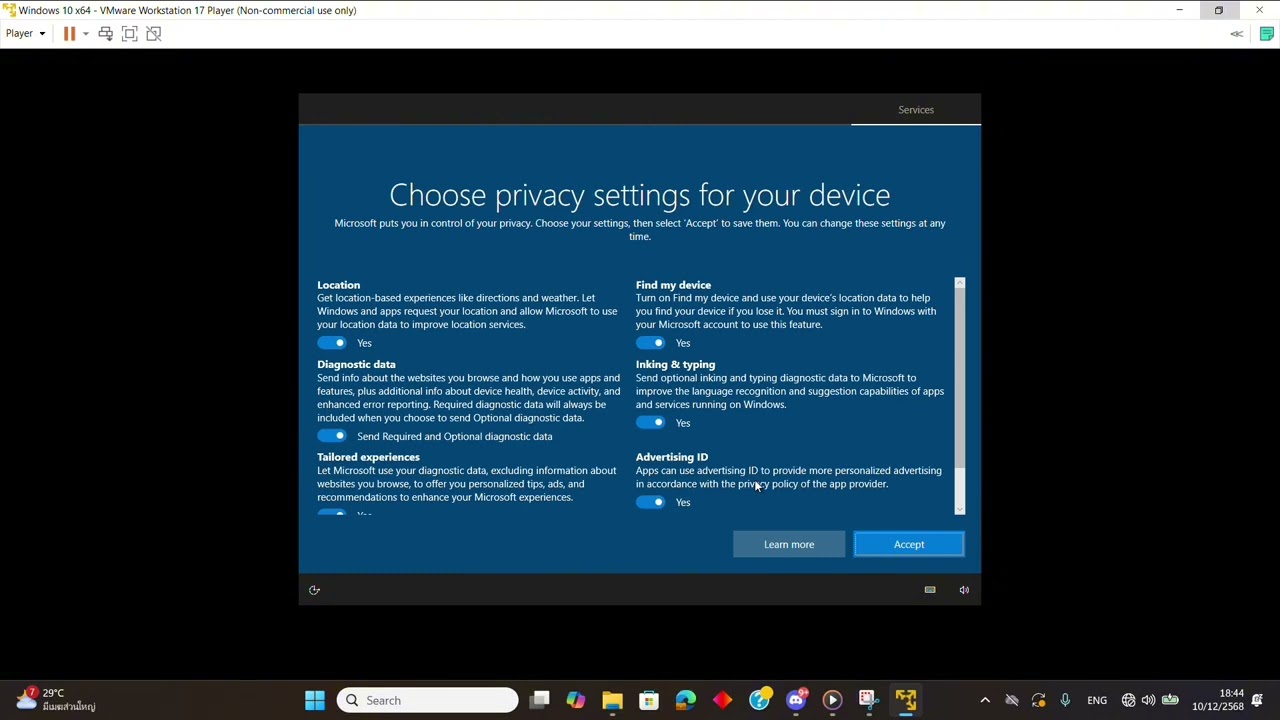Open the green VMware notes icon
Image resolution: width=1280 pixels, height=720 pixels.
(1266, 34)
